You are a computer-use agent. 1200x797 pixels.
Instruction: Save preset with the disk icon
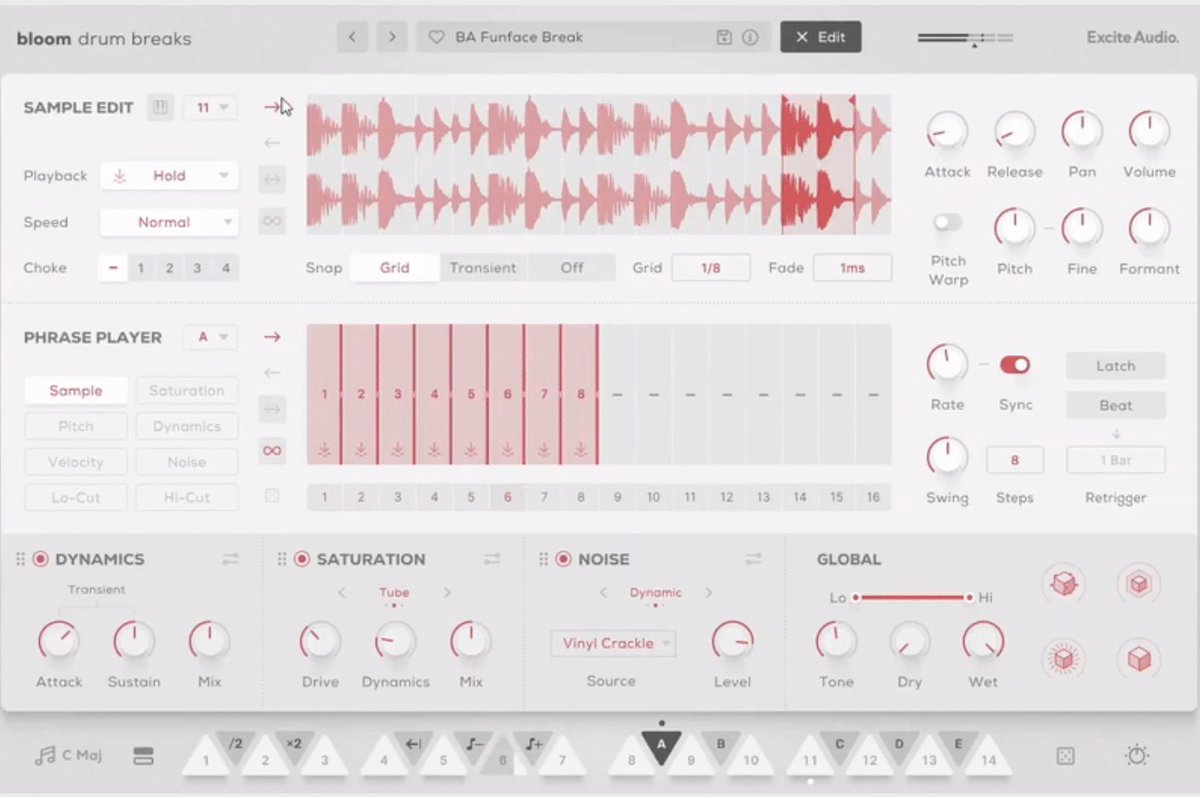725,37
